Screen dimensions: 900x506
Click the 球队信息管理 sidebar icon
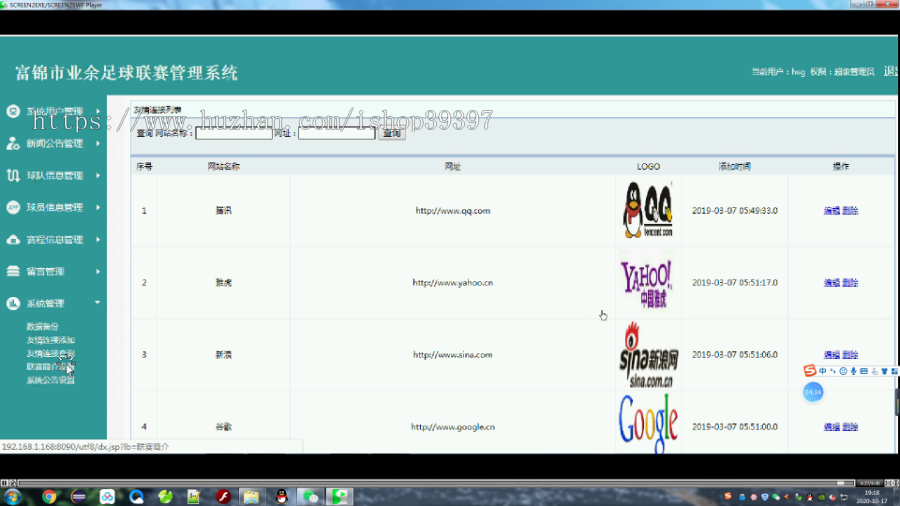click(13, 176)
